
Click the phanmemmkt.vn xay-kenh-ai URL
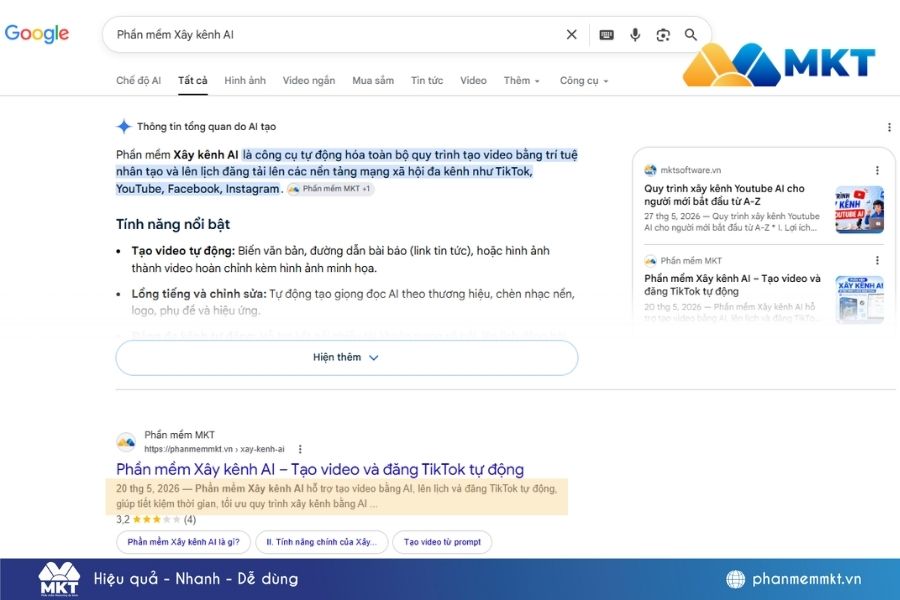pos(214,449)
